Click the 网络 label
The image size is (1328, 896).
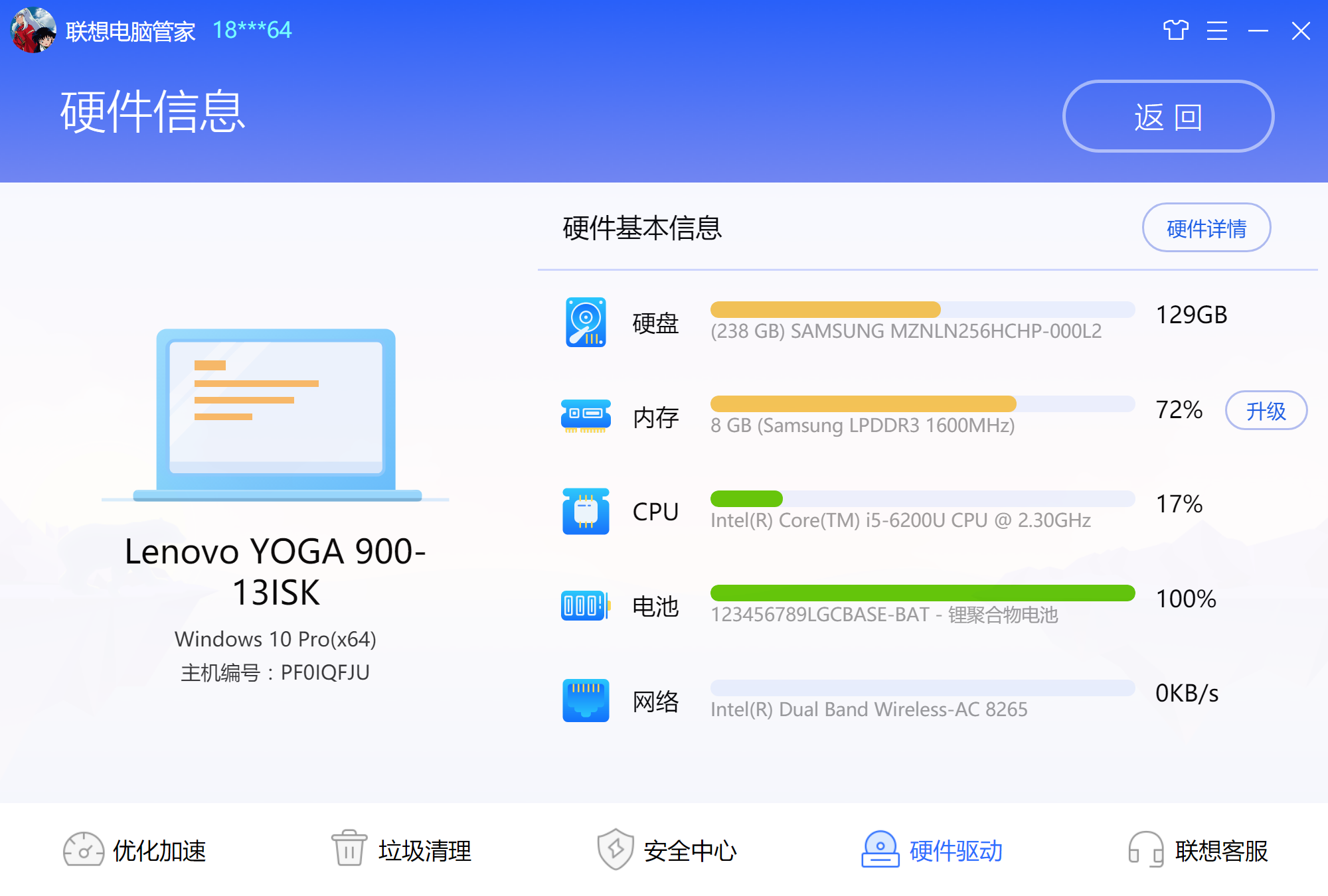pyautogui.click(x=655, y=702)
